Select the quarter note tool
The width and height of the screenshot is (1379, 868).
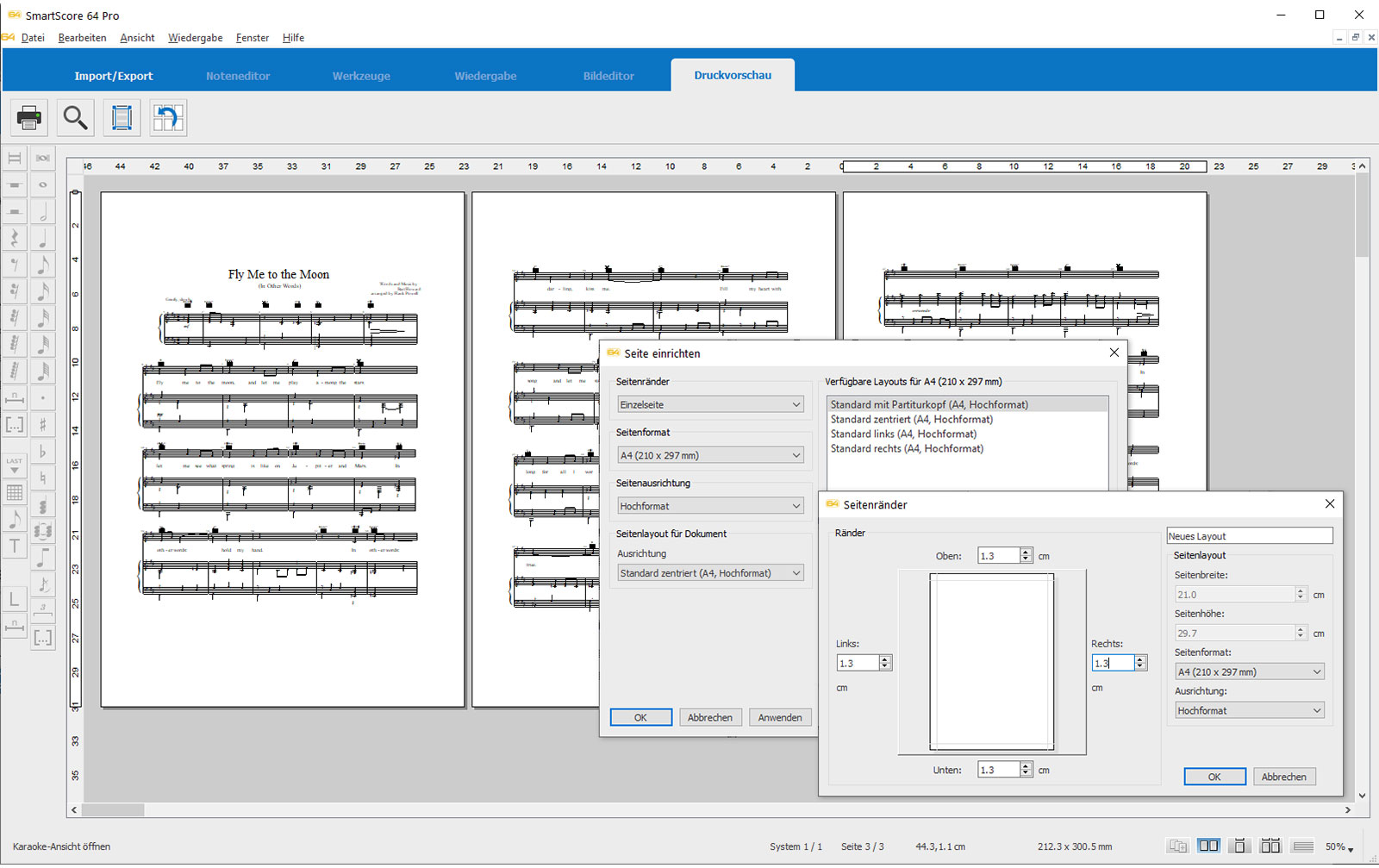[43, 238]
